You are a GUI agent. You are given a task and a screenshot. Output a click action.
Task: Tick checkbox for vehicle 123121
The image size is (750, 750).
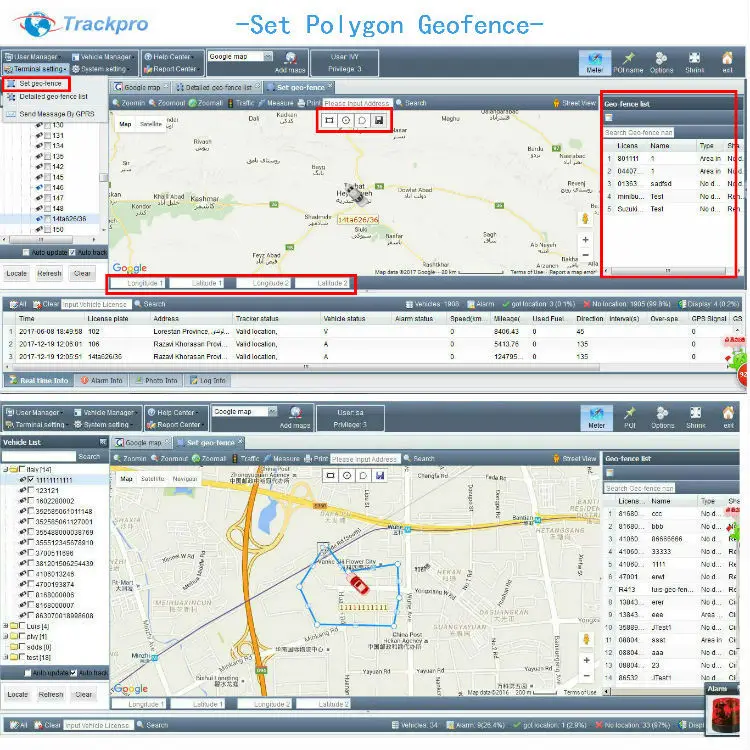31,490
